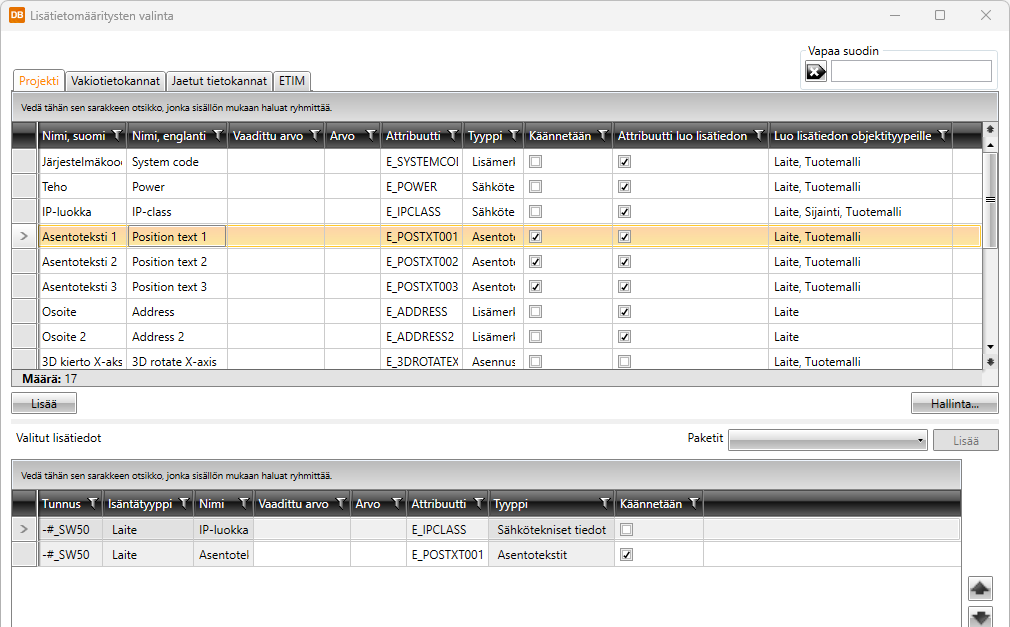Clear the Vapaa suodin filter icon
This screenshot has width=1010, height=627.
point(816,71)
